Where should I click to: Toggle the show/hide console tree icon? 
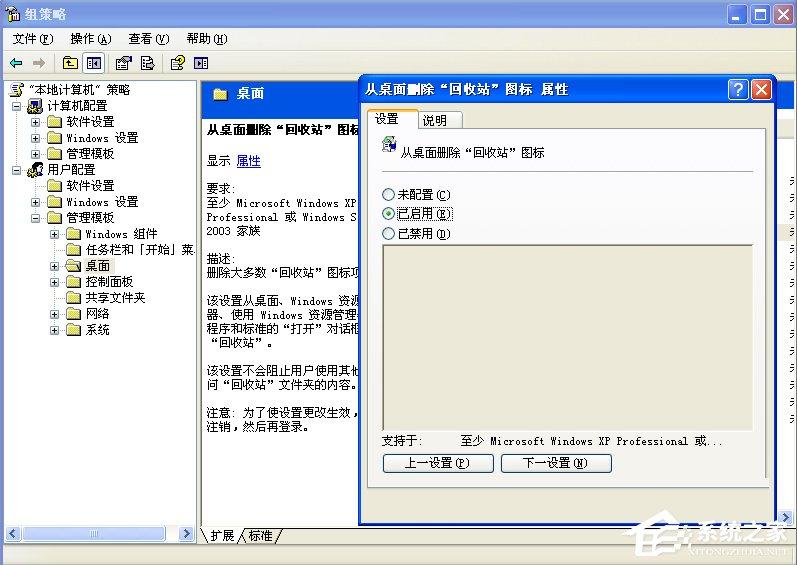coord(94,63)
